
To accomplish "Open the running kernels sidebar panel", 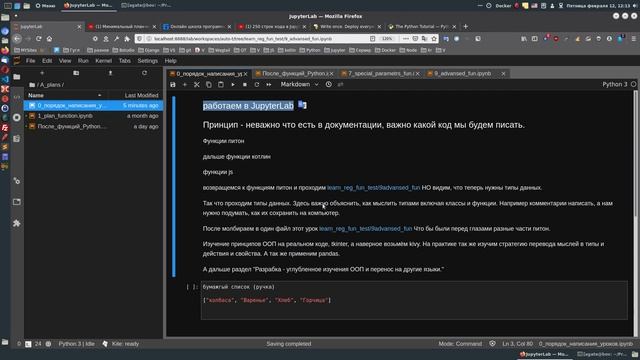I will 17,118.
